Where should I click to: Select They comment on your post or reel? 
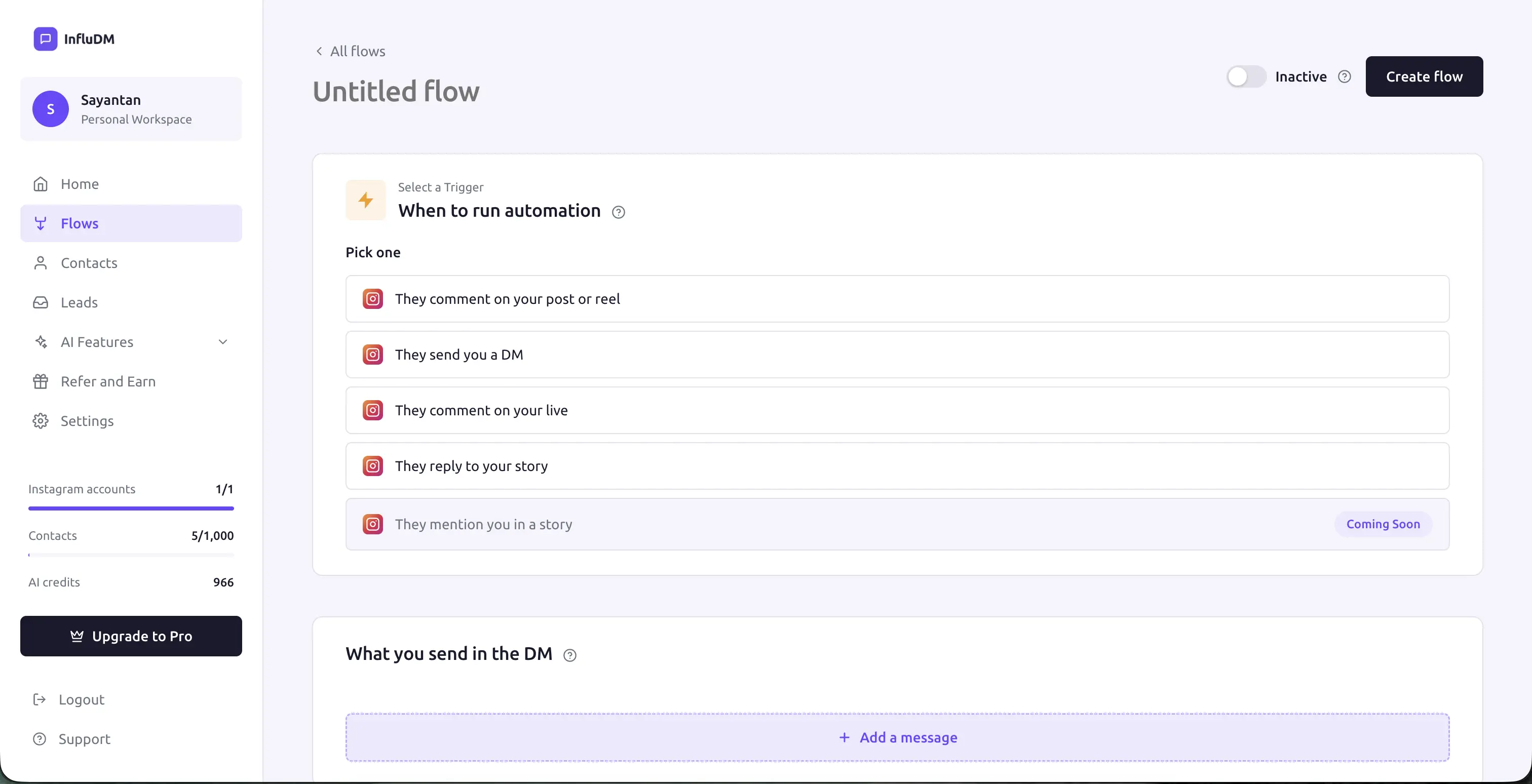pos(897,299)
